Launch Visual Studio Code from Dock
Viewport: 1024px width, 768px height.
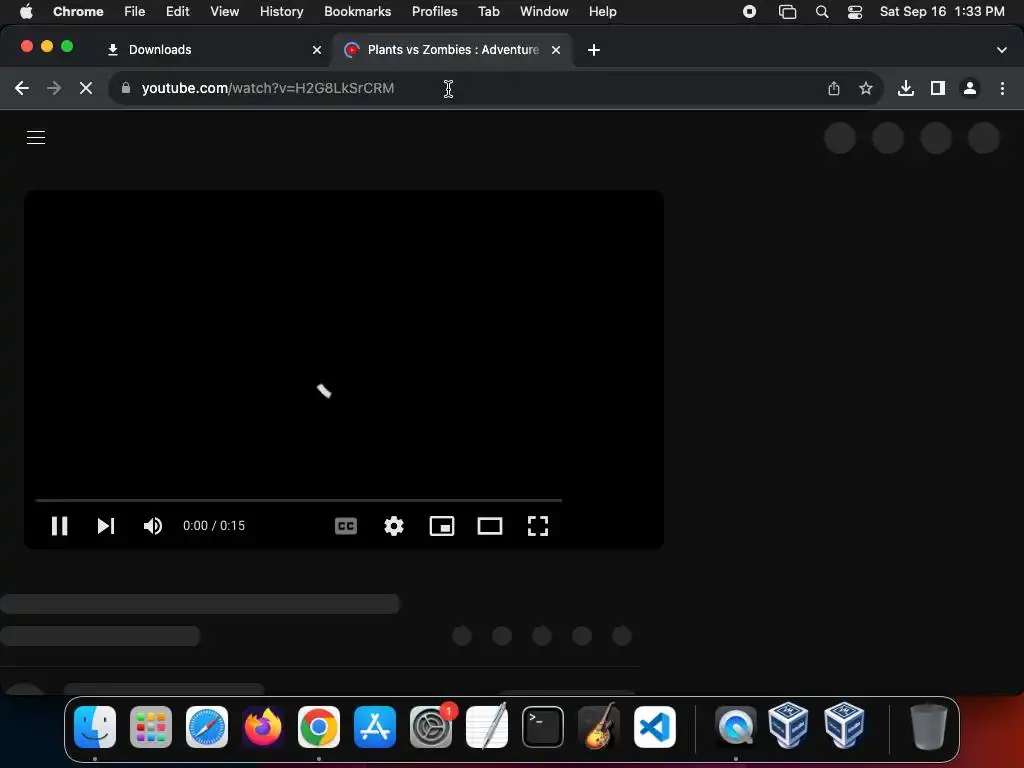coord(655,727)
